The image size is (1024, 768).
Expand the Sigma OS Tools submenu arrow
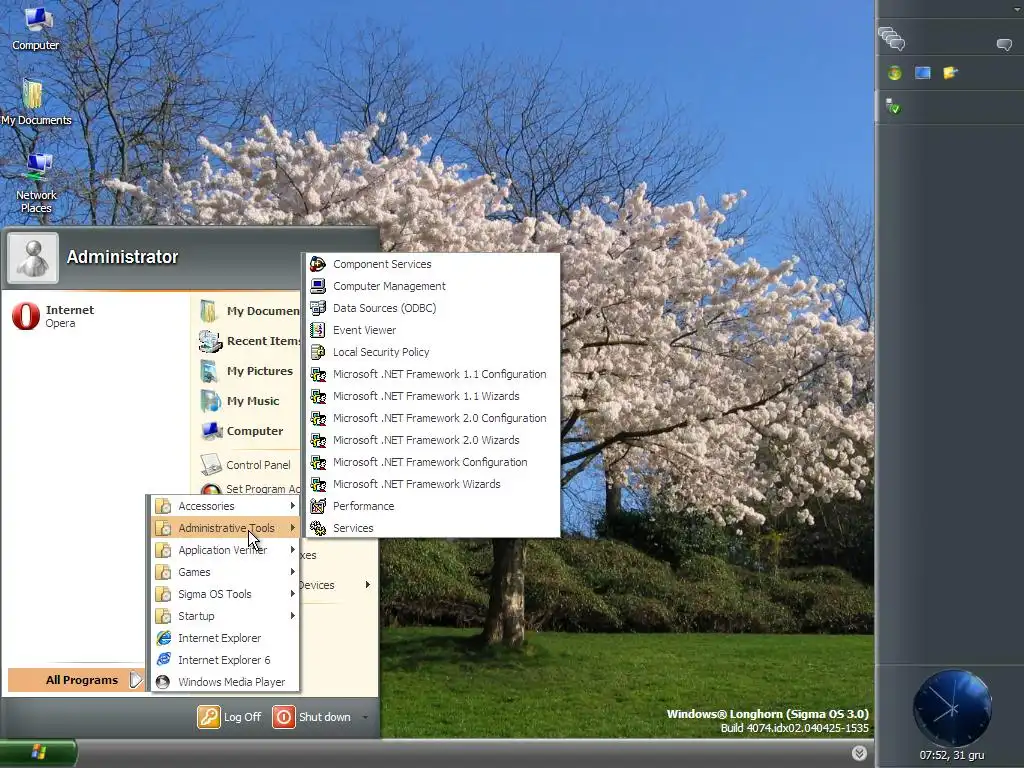click(293, 594)
